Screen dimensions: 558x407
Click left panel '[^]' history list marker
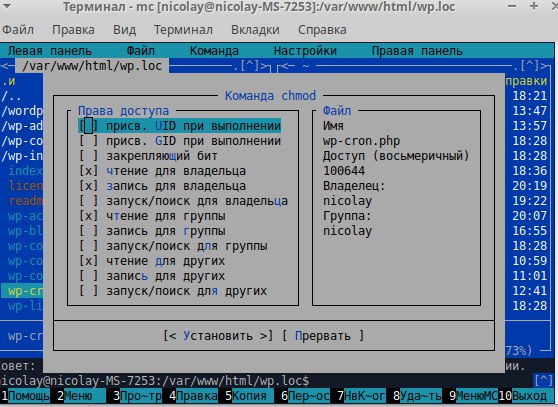pos(249,66)
